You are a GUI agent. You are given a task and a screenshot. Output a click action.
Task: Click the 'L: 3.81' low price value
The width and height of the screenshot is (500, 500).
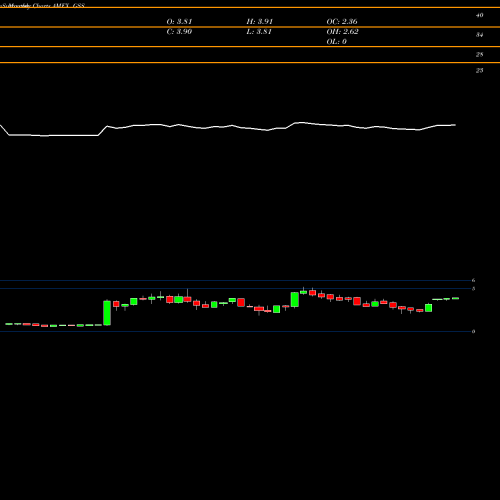[259, 32]
